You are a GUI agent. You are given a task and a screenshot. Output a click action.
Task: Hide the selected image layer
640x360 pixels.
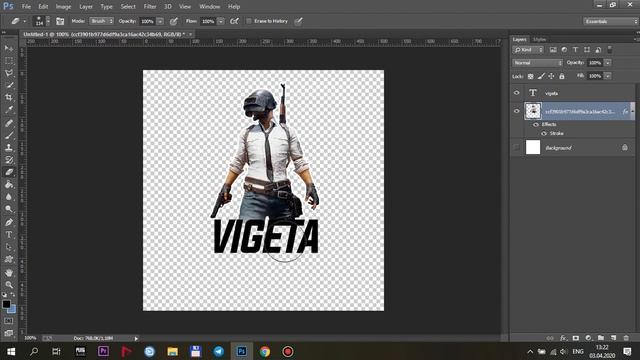[517, 111]
